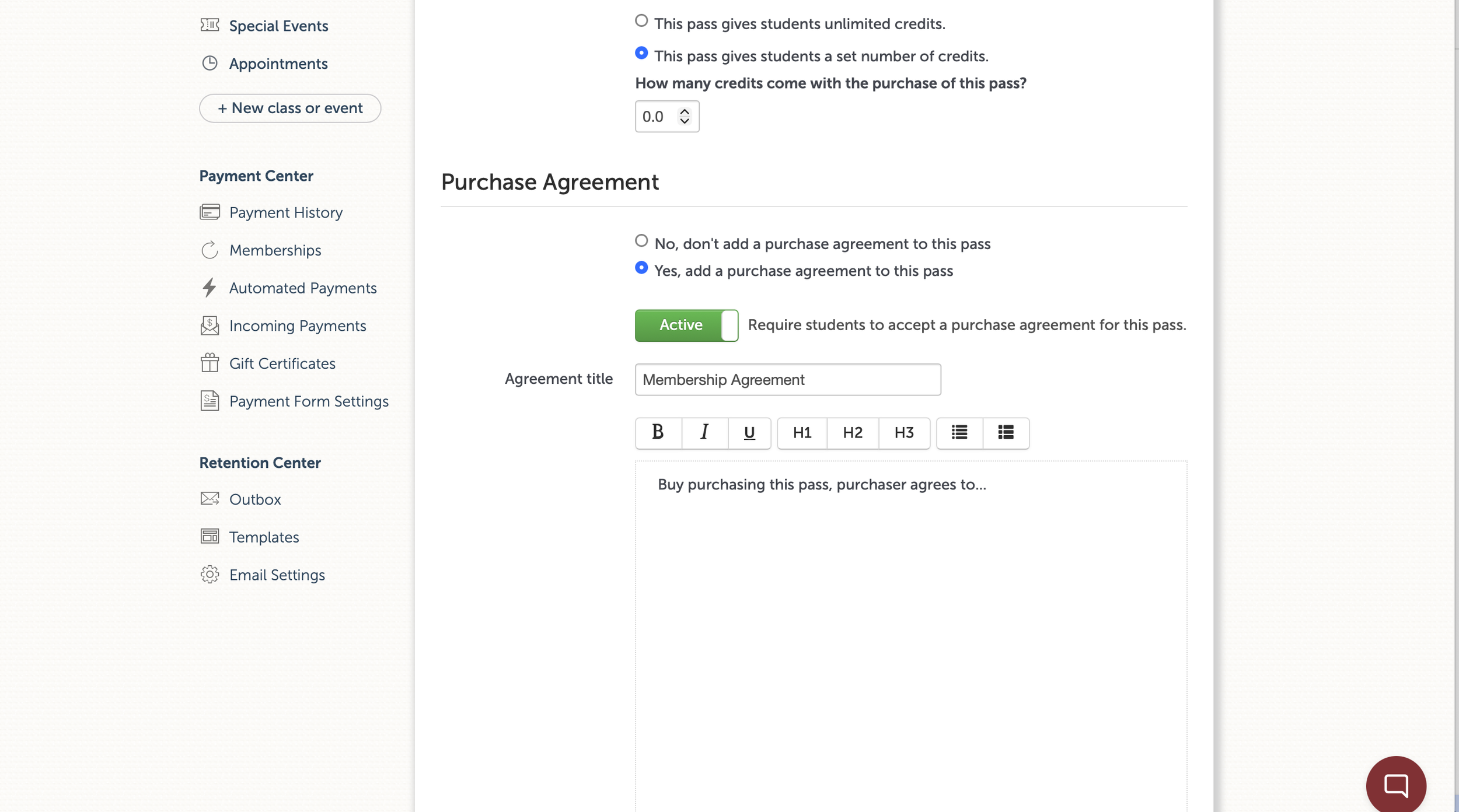This screenshot has height=812, width=1459.
Task: Open Gift Certificates from sidebar icon
Action: (210, 363)
